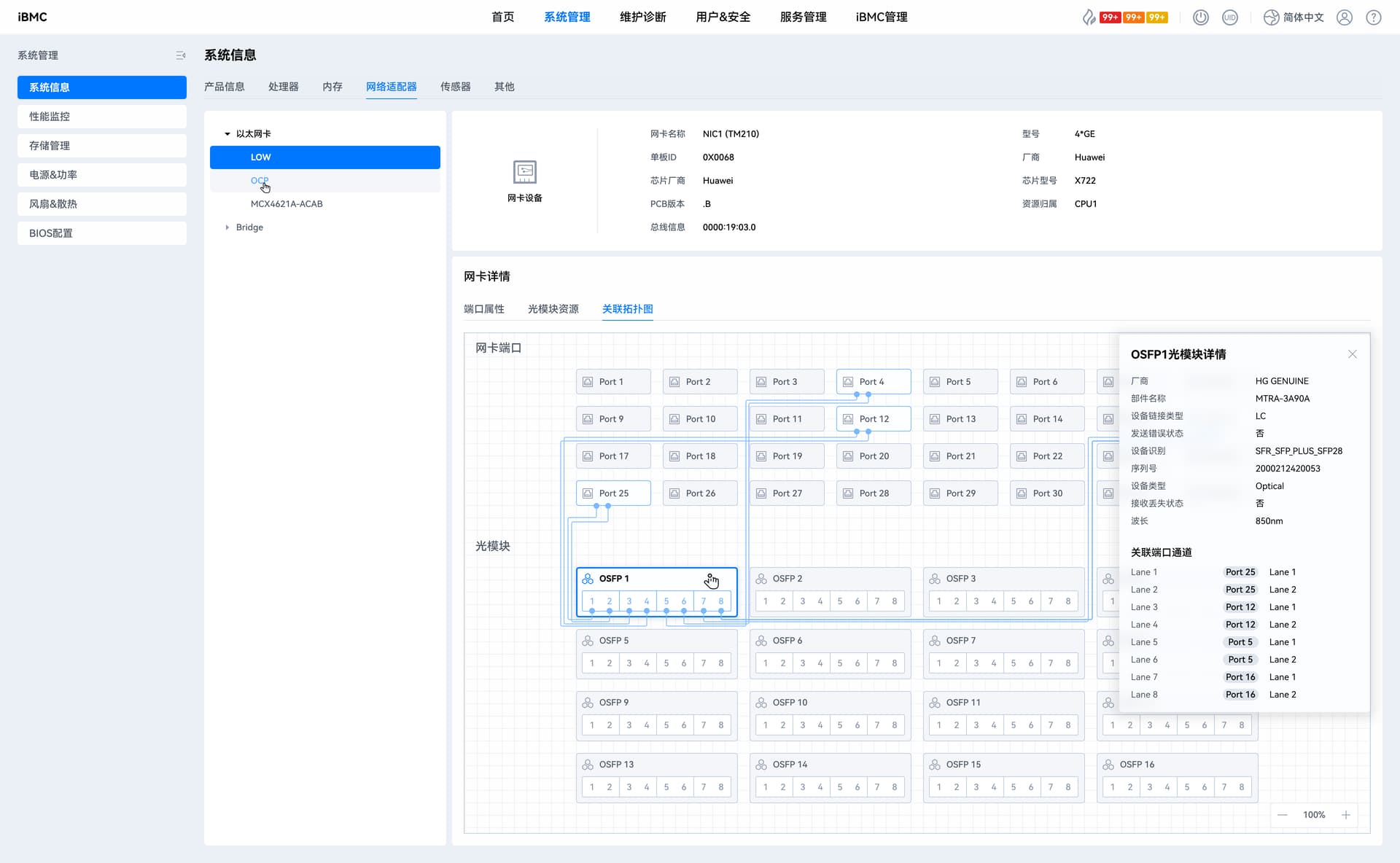1400x863 pixels.
Task: Click the zoom in plus button
Action: click(x=1345, y=815)
